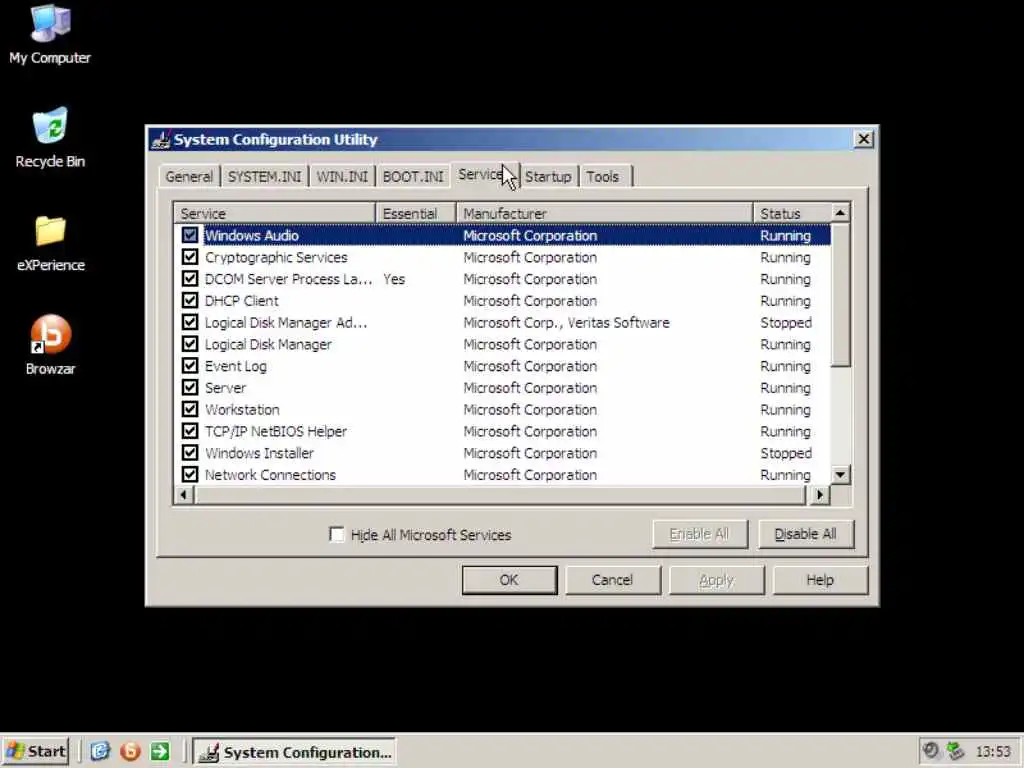
Task: Close the System Configuration Utility window
Action: (x=863, y=139)
